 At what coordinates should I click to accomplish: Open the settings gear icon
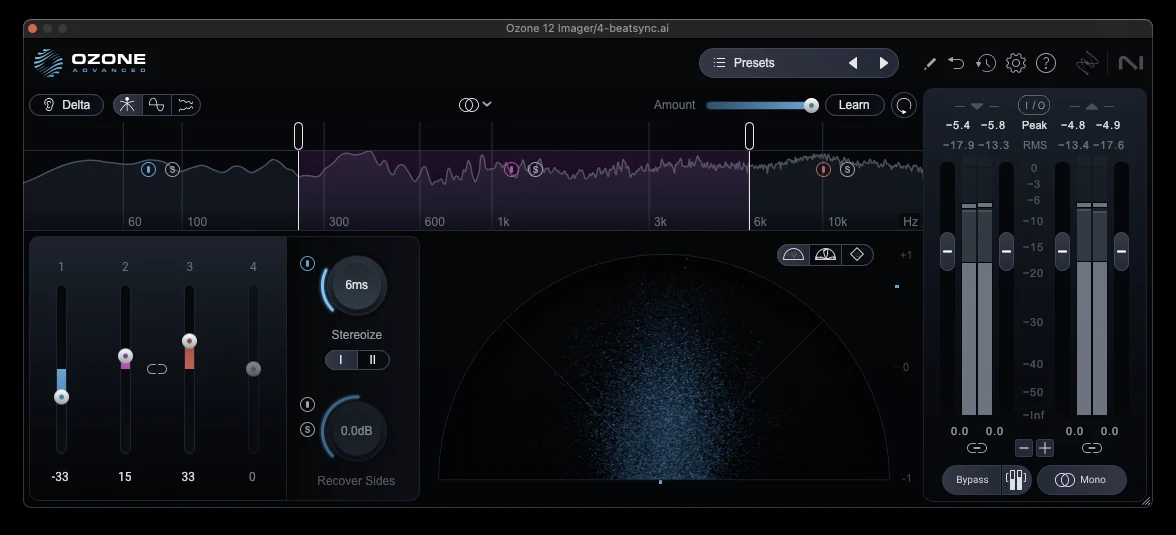1016,63
